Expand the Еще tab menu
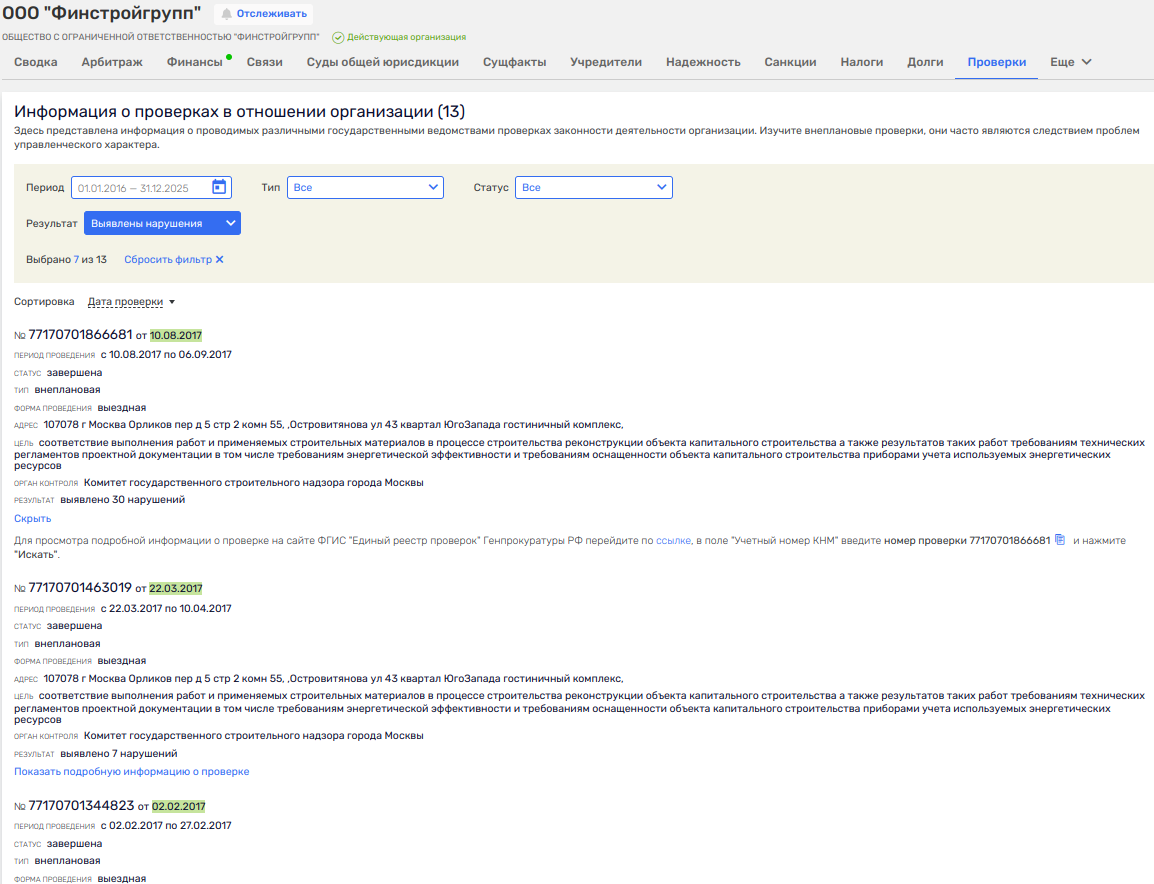The height and width of the screenshot is (884, 1154). pyautogui.click(x=1070, y=62)
